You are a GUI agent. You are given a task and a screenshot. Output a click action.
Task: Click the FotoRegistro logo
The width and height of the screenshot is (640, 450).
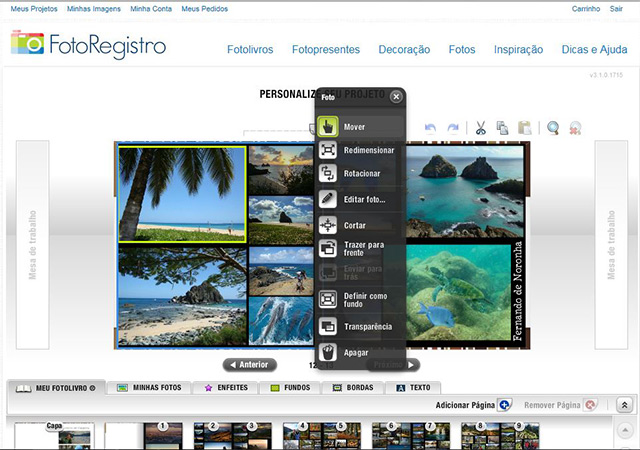coord(88,44)
